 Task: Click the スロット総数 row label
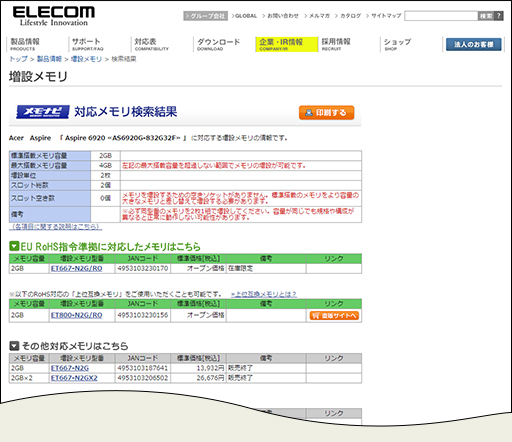click(50, 185)
